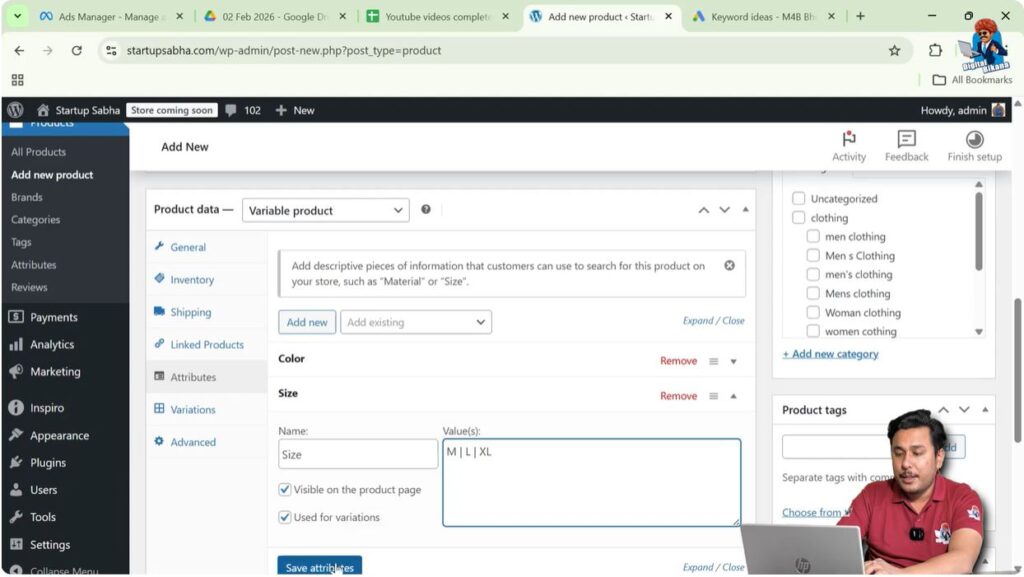Screen dimensions: 1024x577
Task: Collapse the Product tags panel
Action: click(x=985, y=410)
